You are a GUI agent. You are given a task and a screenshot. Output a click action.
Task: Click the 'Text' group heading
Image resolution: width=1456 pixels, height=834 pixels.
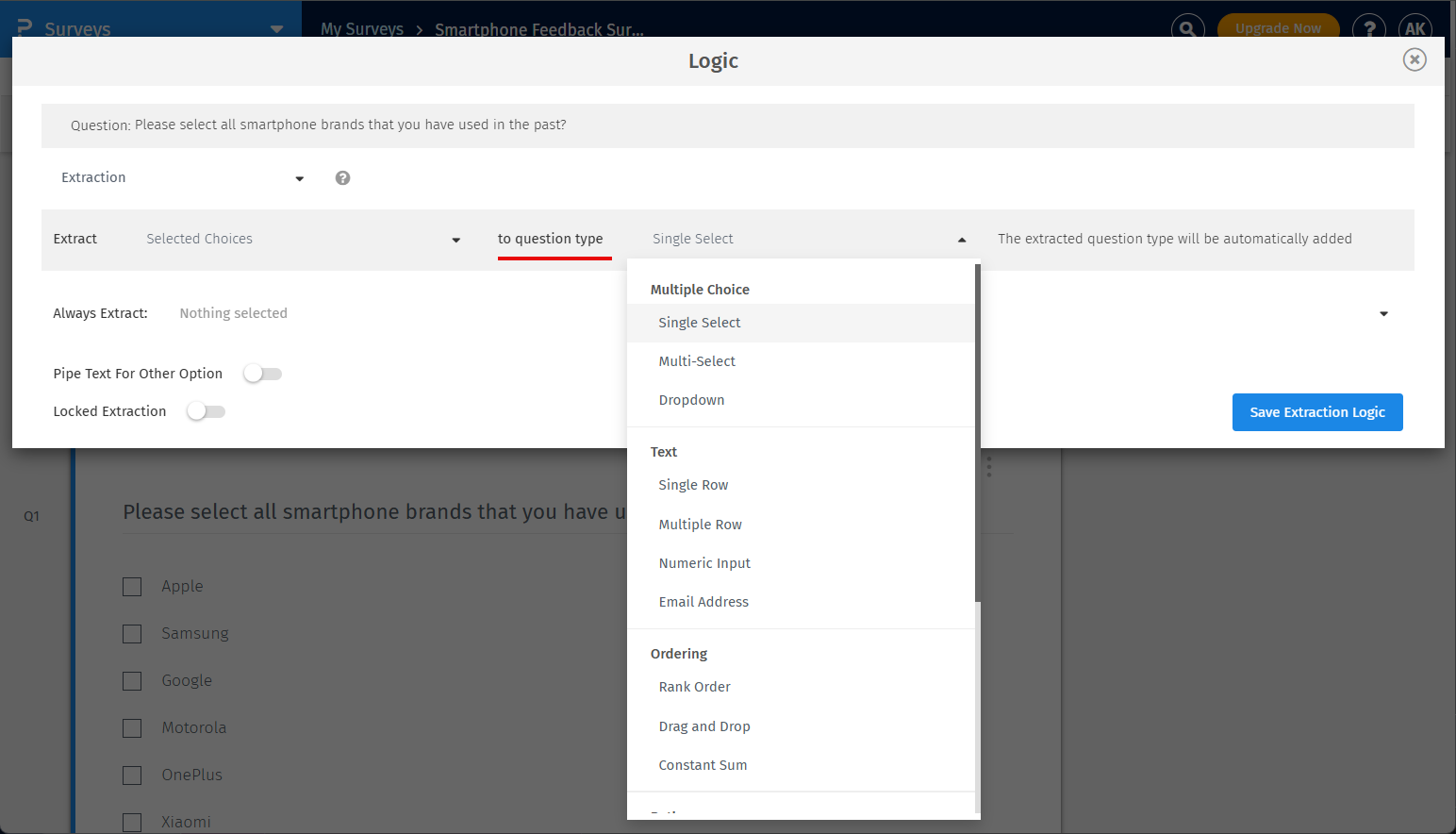(664, 452)
